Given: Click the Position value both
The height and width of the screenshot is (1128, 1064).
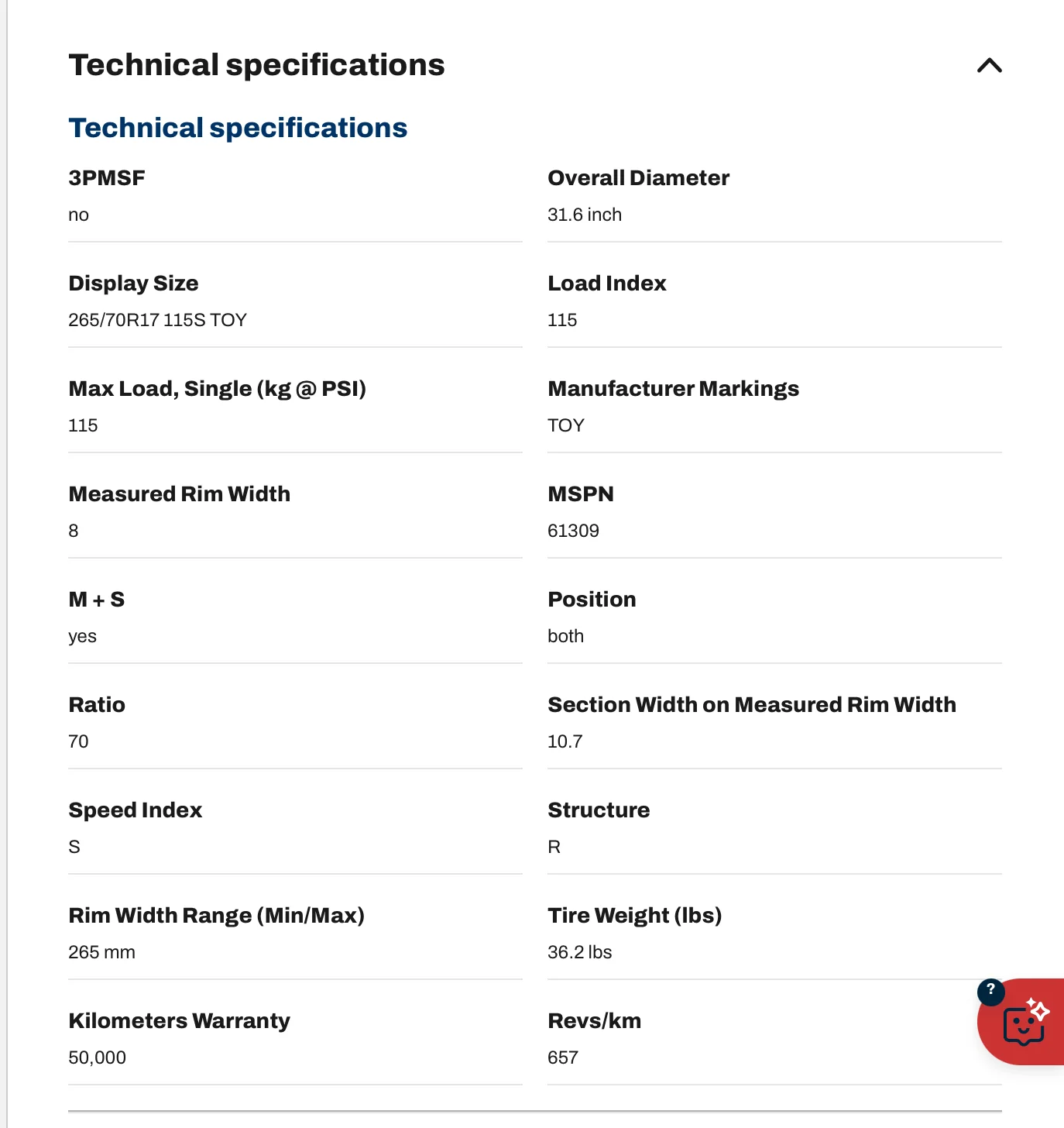Looking at the screenshot, I should (565, 636).
